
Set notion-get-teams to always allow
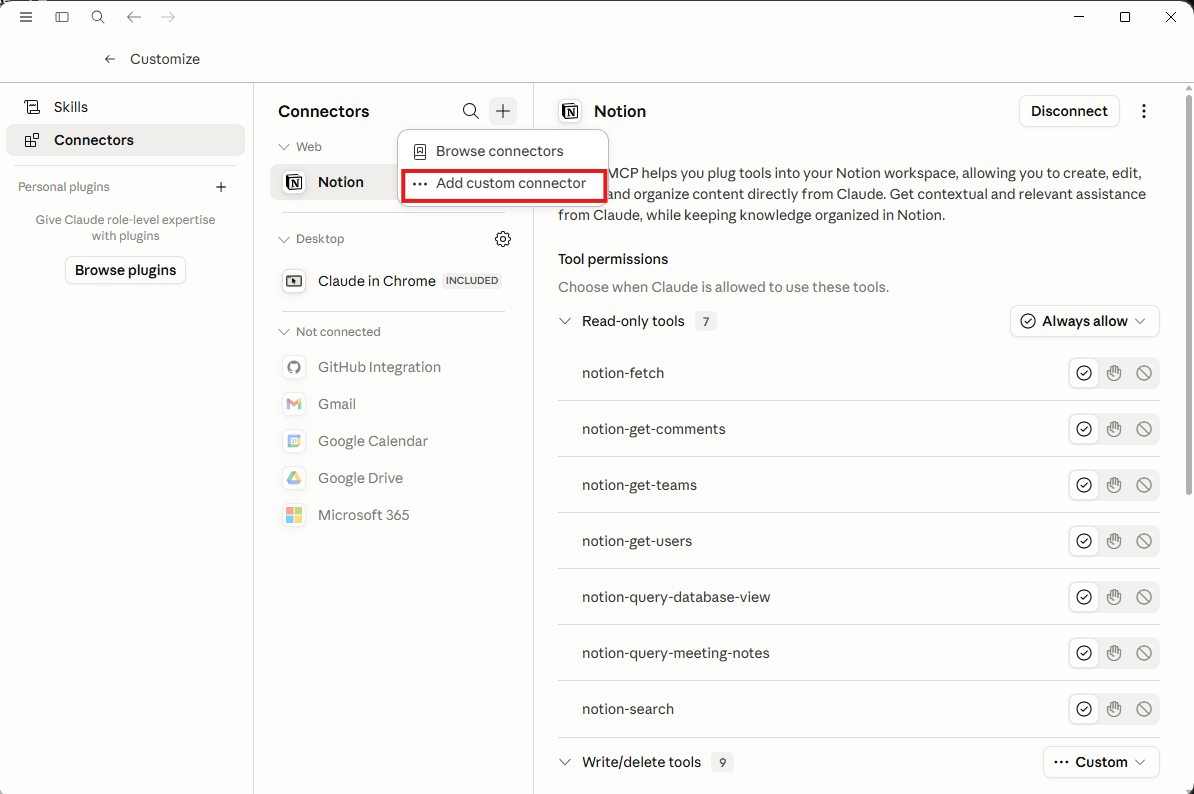click(x=1084, y=485)
